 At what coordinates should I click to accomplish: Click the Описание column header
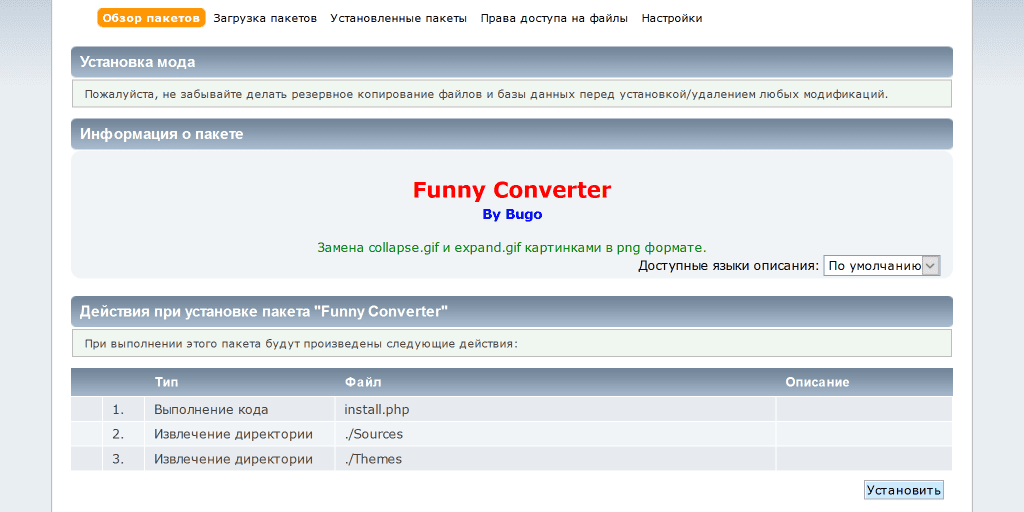coord(817,382)
